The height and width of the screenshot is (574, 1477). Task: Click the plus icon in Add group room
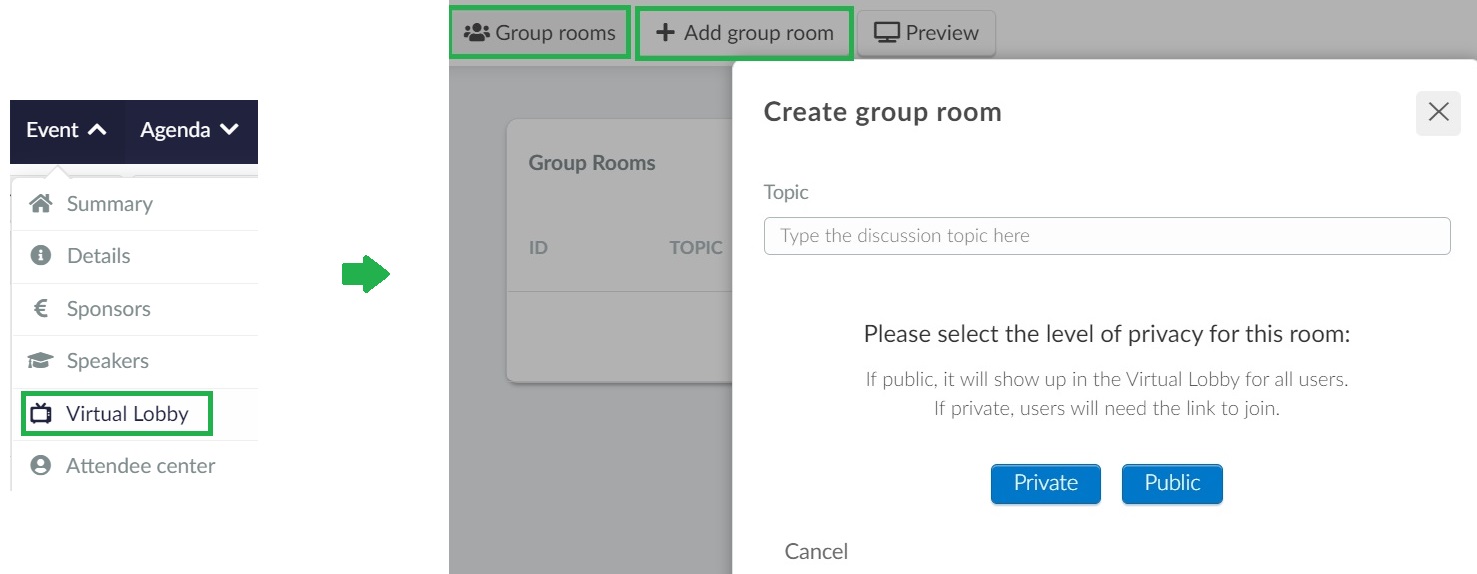pyautogui.click(x=665, y=33)
